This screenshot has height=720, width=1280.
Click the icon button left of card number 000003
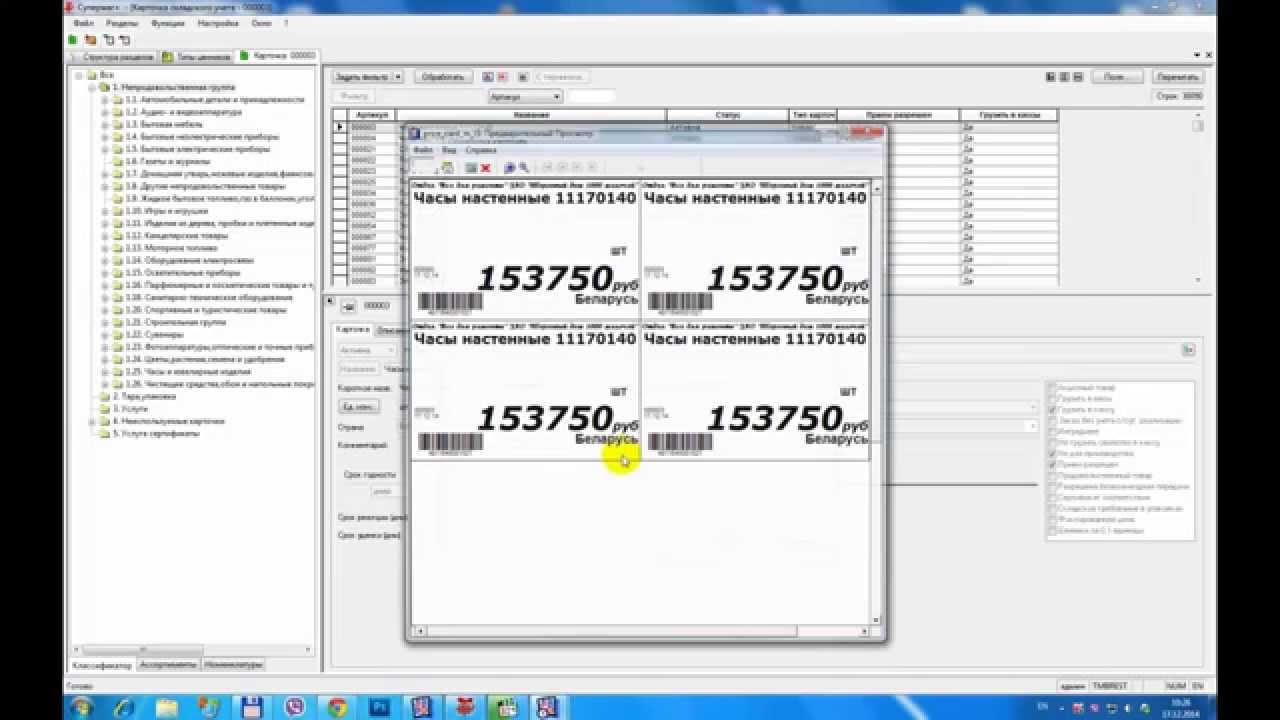(350, 306)
